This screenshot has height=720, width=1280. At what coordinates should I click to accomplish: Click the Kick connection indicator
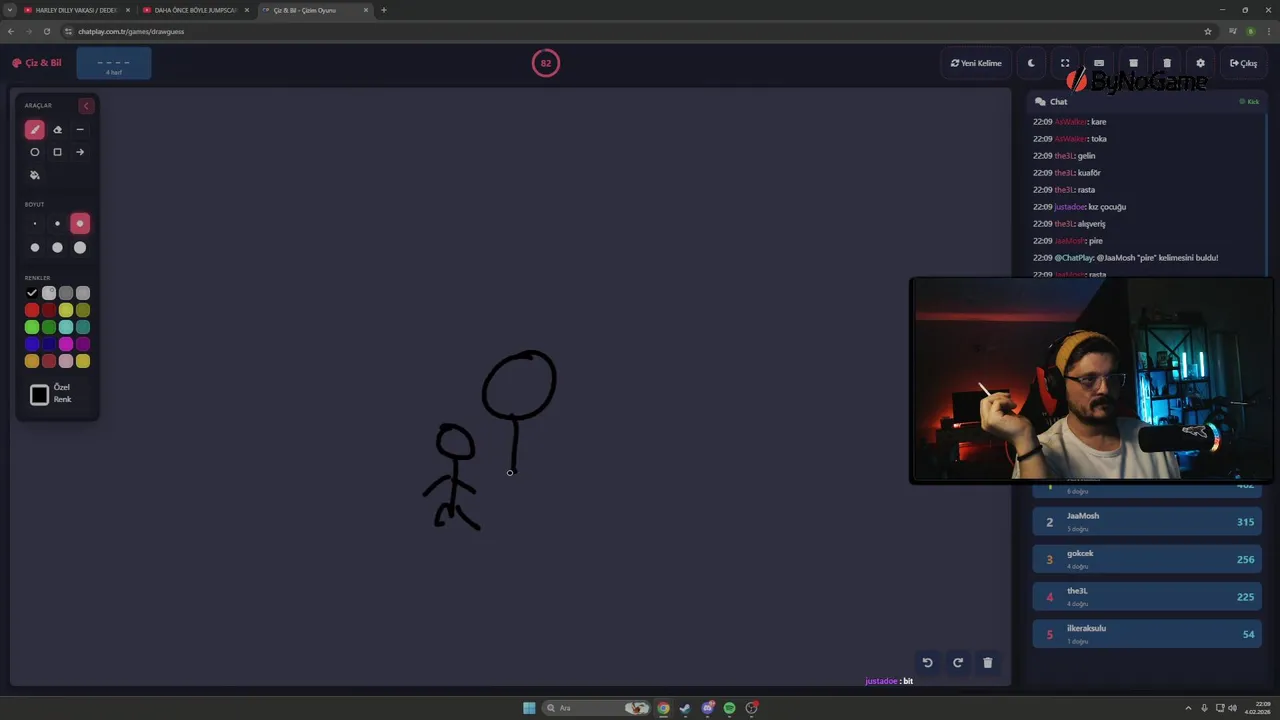1249,101
